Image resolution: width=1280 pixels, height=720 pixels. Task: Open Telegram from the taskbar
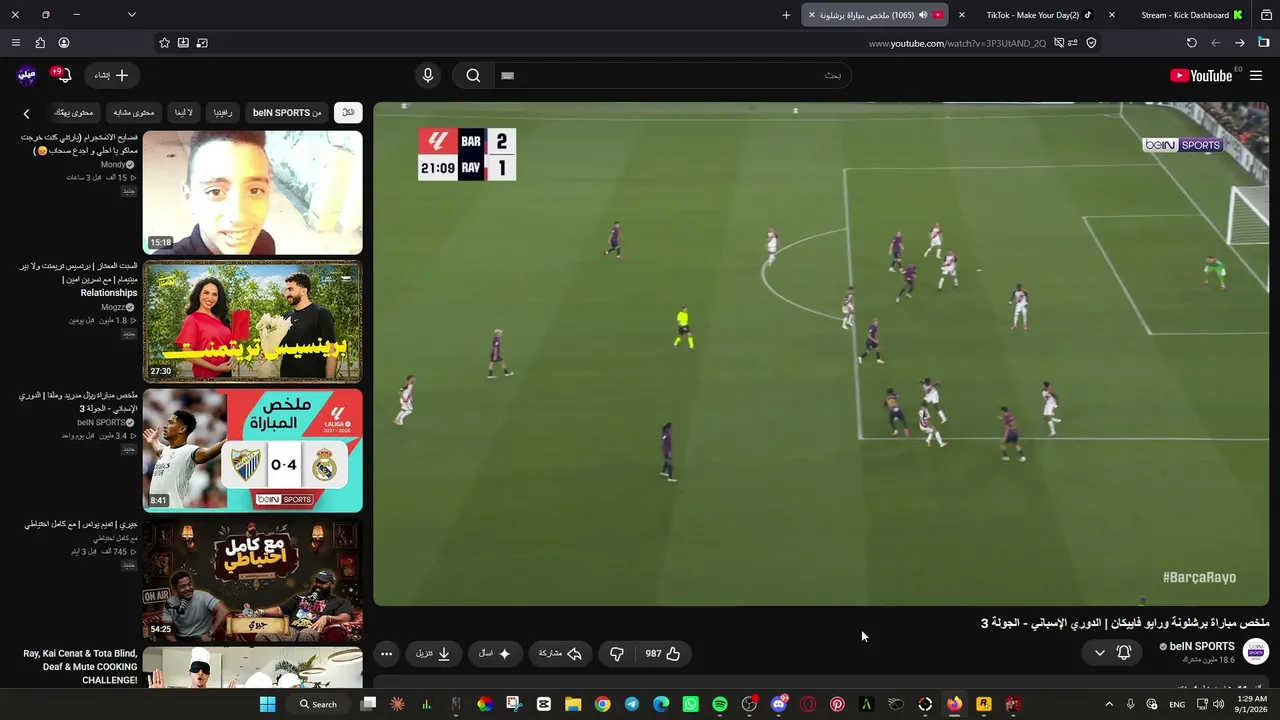[x=632, y=704]
